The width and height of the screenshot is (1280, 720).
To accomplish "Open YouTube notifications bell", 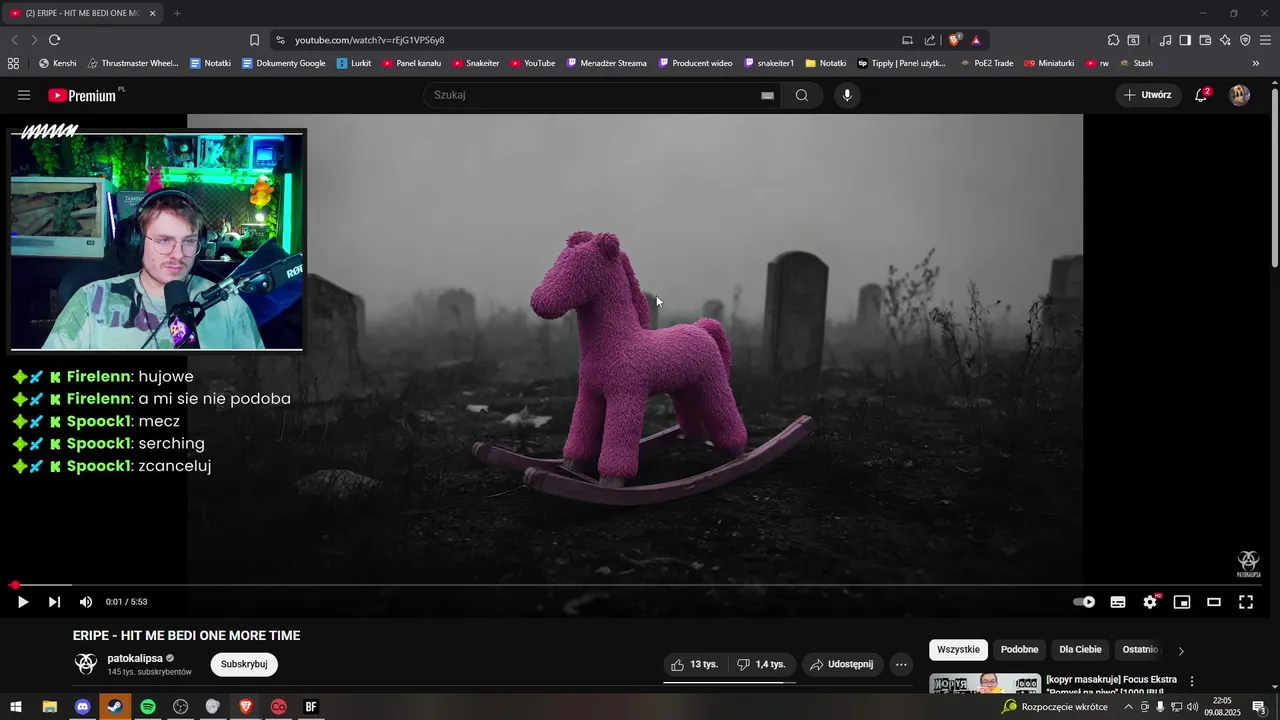I will (1202, 95).
